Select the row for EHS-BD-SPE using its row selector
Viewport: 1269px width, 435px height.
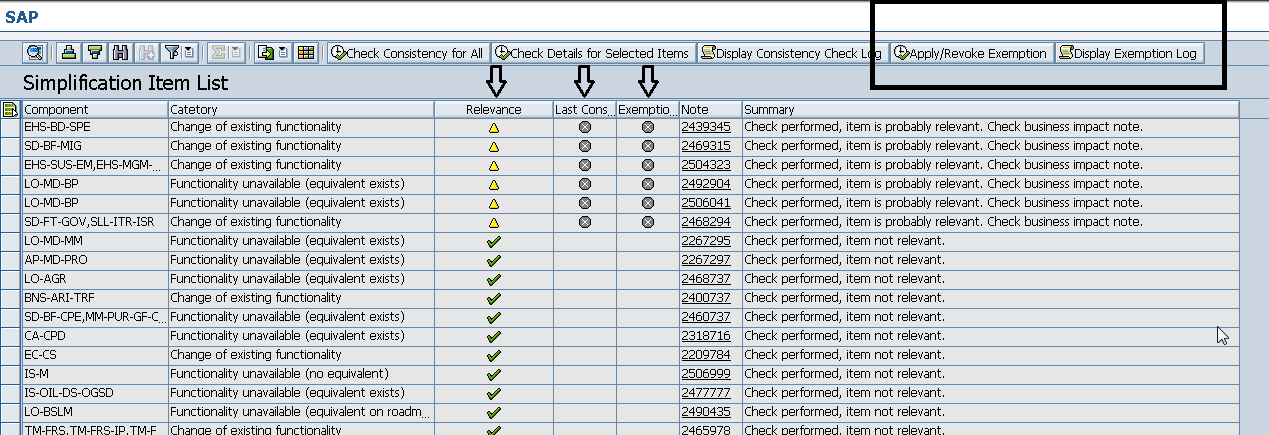[10, 127]
